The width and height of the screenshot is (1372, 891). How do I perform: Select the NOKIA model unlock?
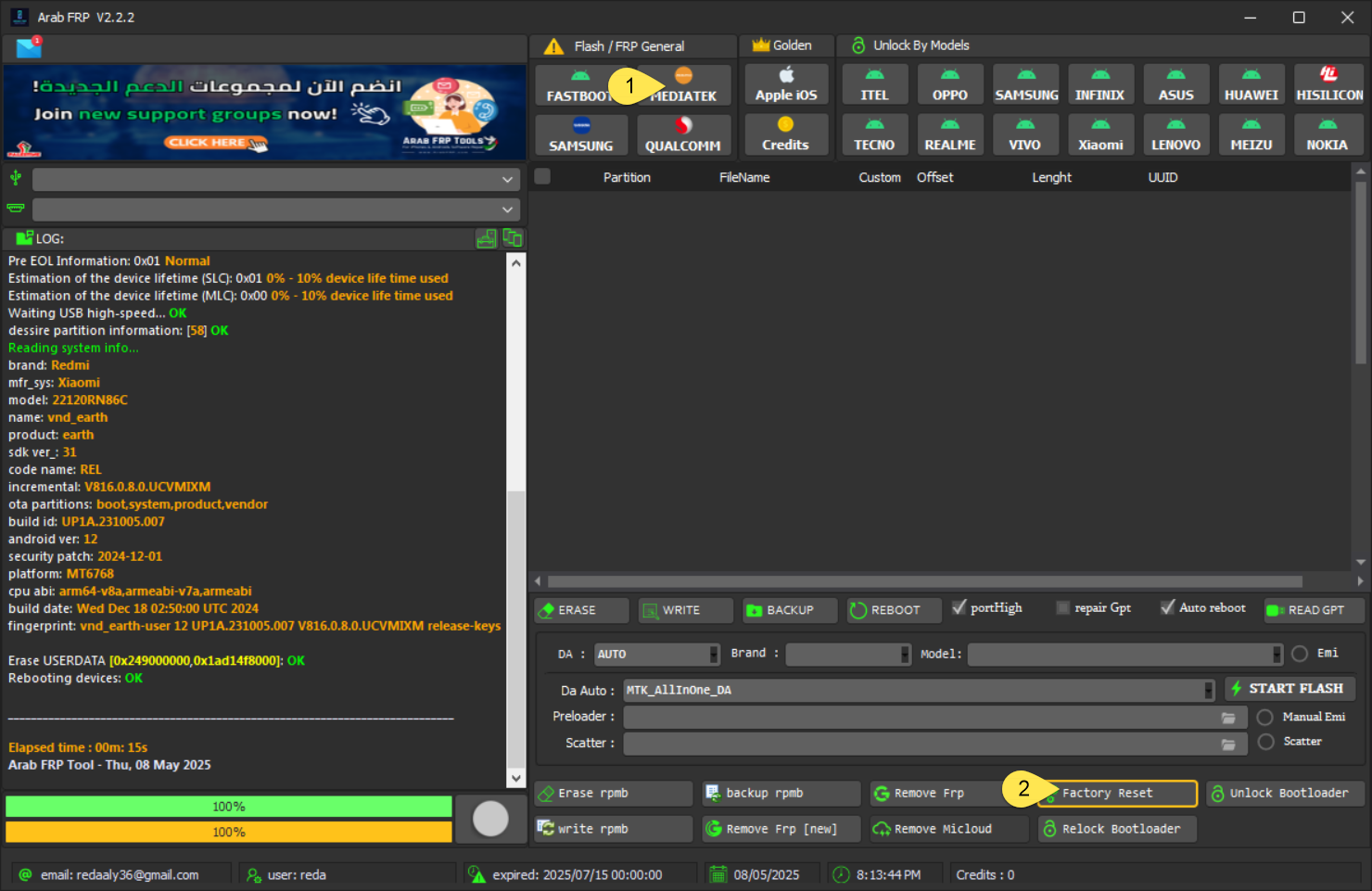click(1329, 134)
